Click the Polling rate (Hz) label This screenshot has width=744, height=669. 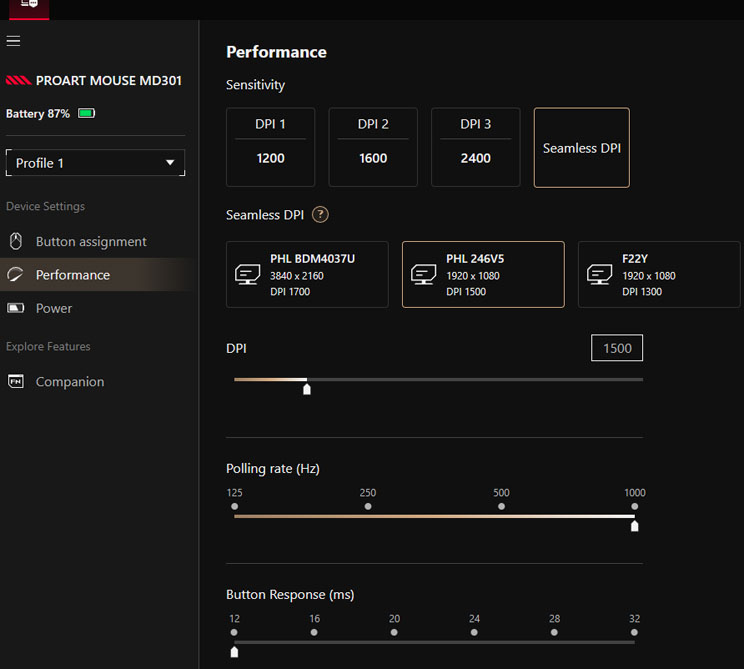pyautogui.click(x=273, y=469)
